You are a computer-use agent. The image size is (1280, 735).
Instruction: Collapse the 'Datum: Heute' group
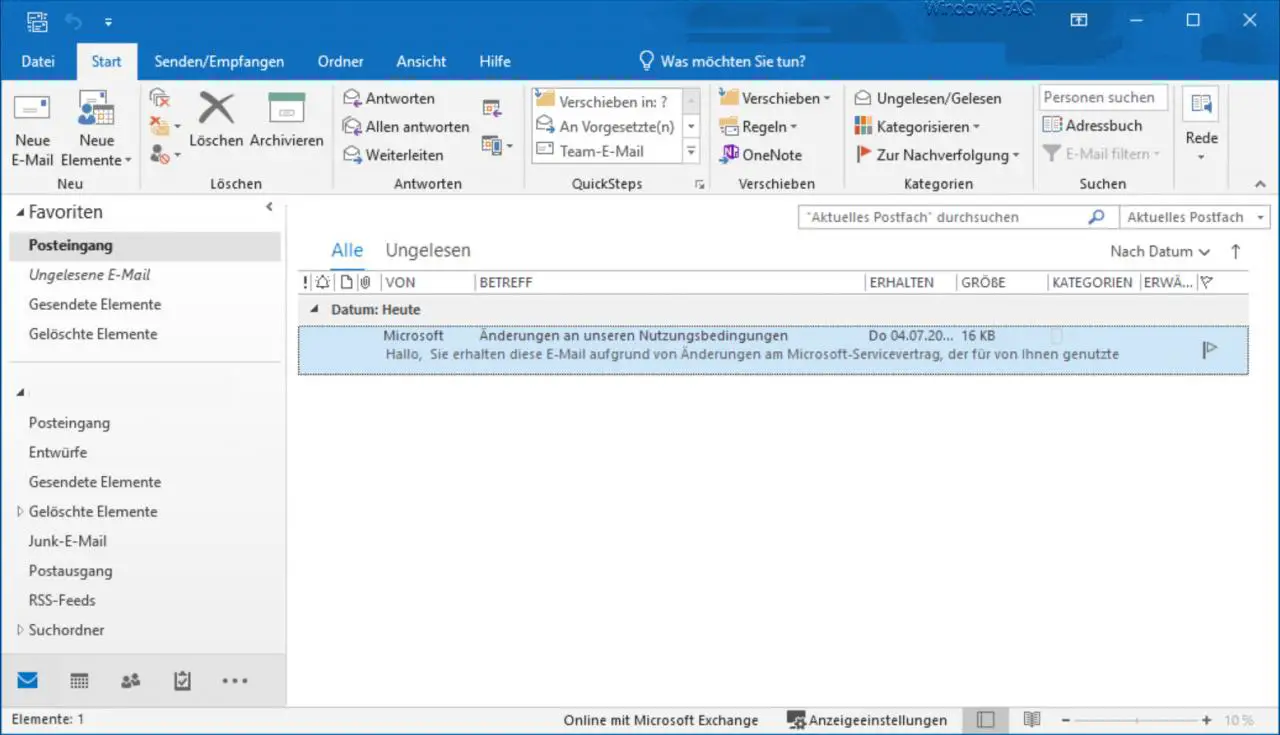[314, 310]
